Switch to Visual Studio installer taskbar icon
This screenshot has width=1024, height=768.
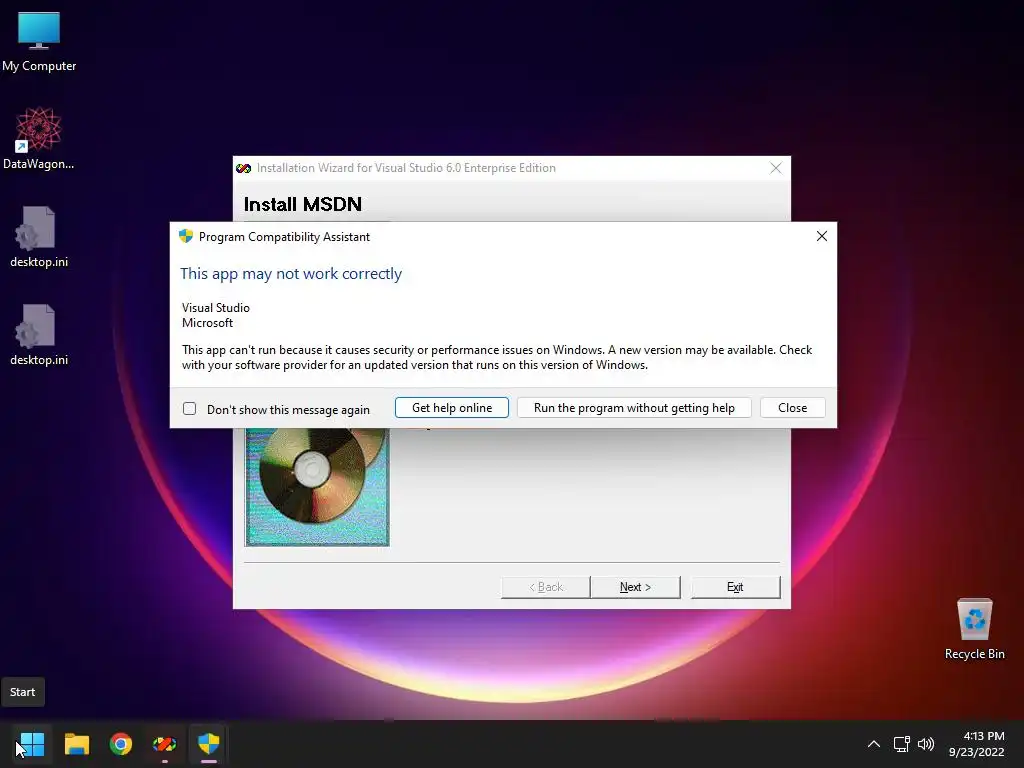tap(165, 744)
